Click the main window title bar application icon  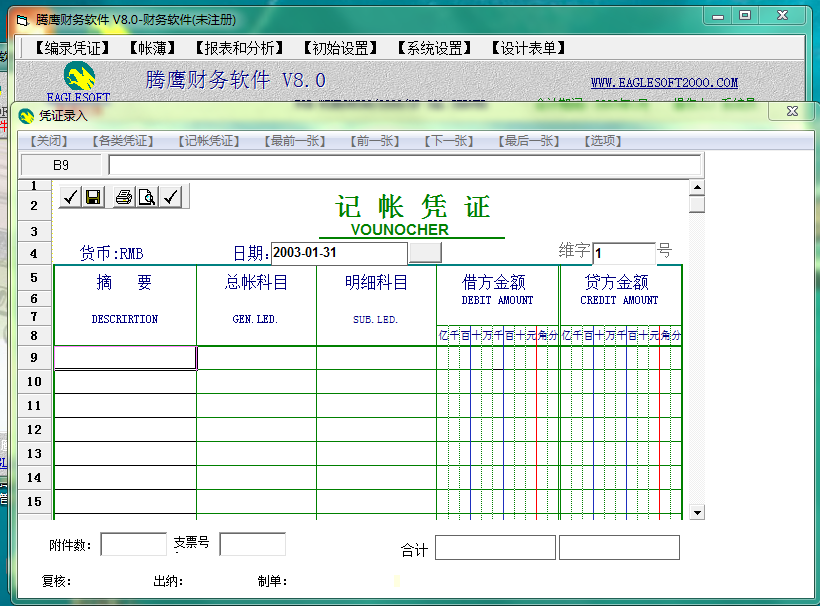[22, 20]
